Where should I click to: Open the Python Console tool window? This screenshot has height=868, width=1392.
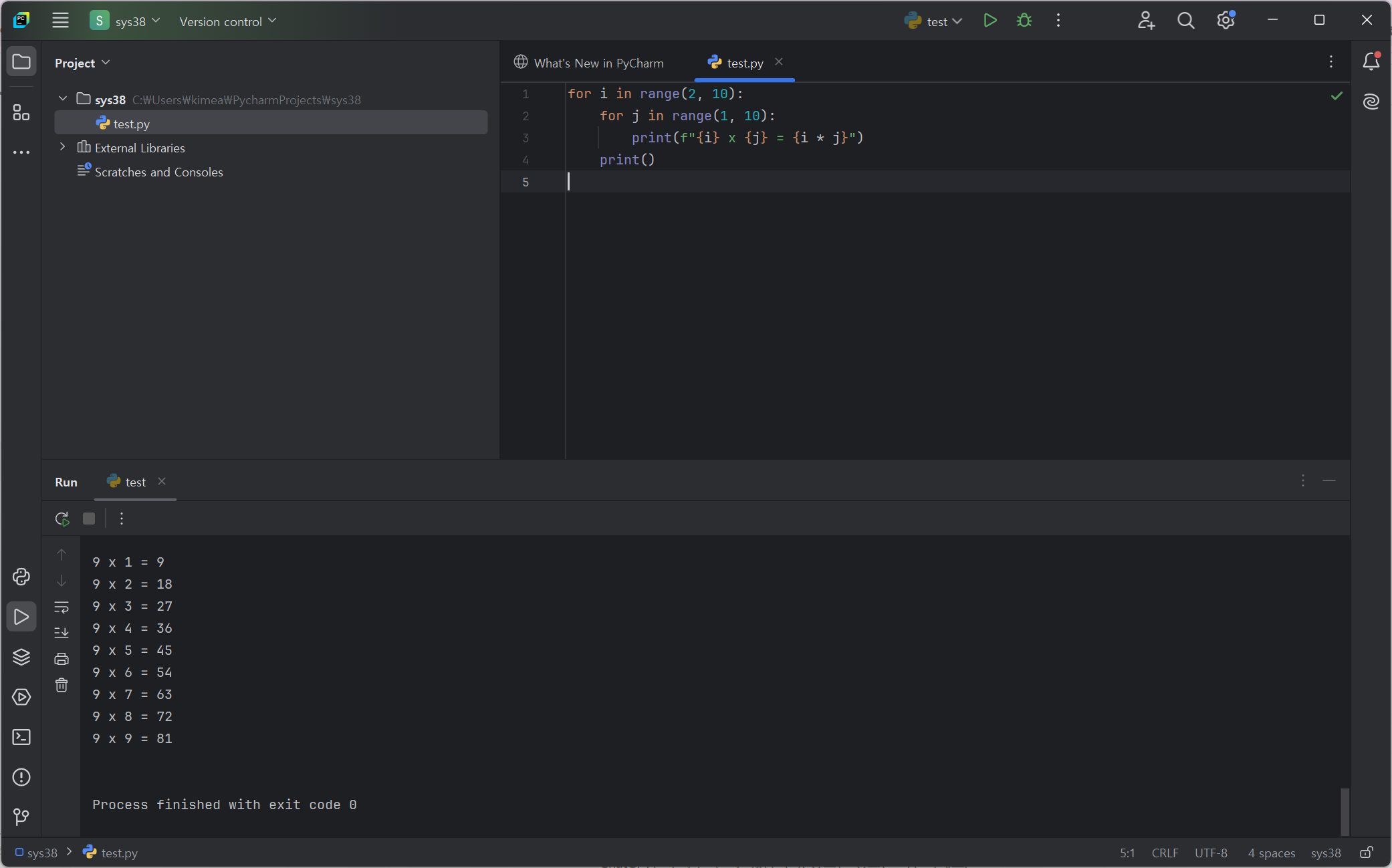[x=21, y=577]
